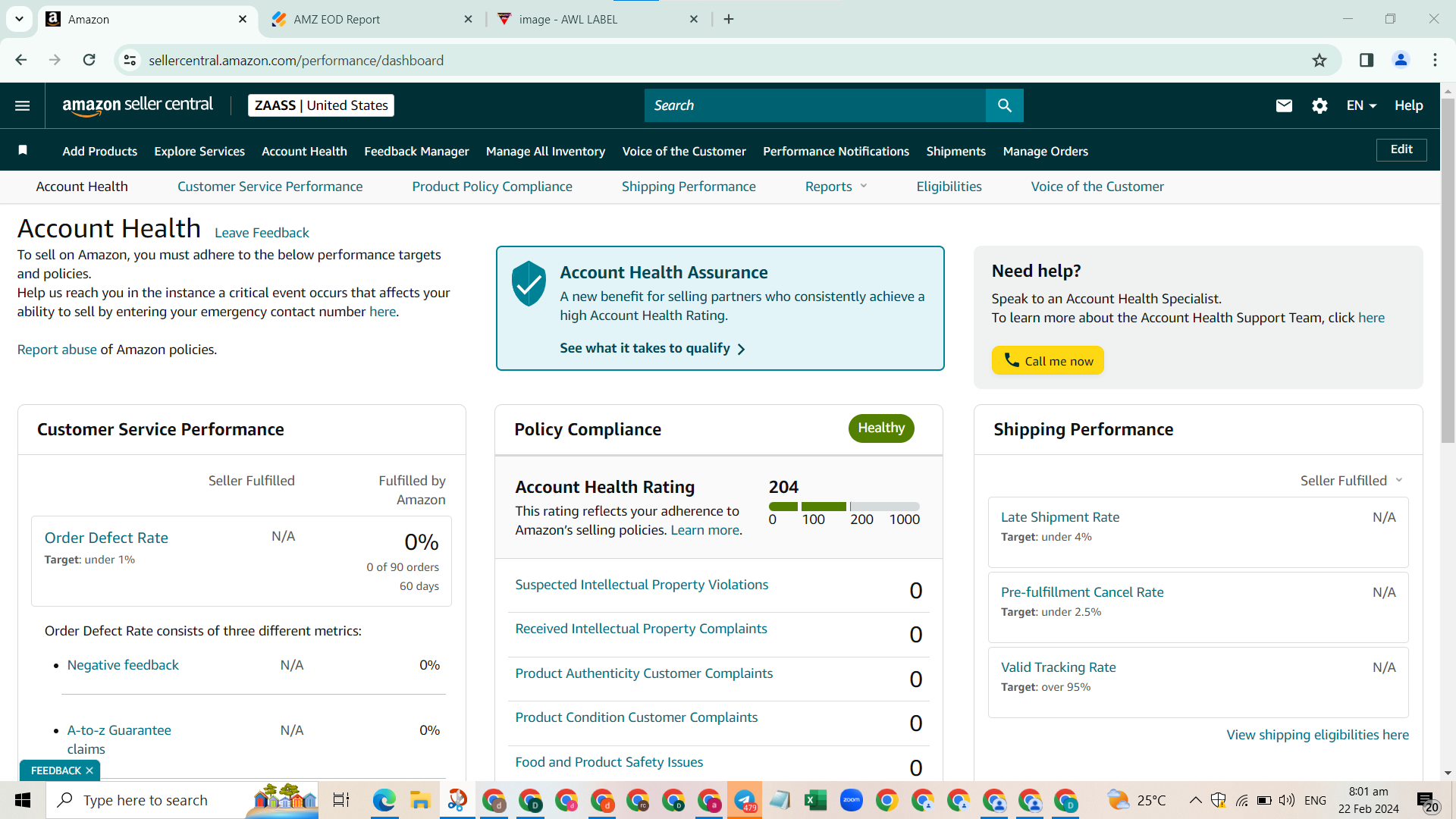Viewport: 1456px width, 819px height.
Task: Open Manage All Inventory menu item
Action: tap(545, 152)
